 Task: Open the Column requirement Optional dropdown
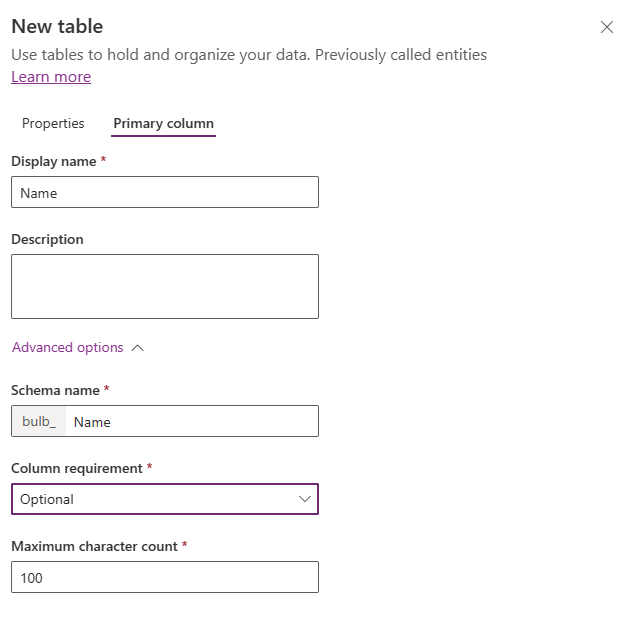(x=165, y=499)
